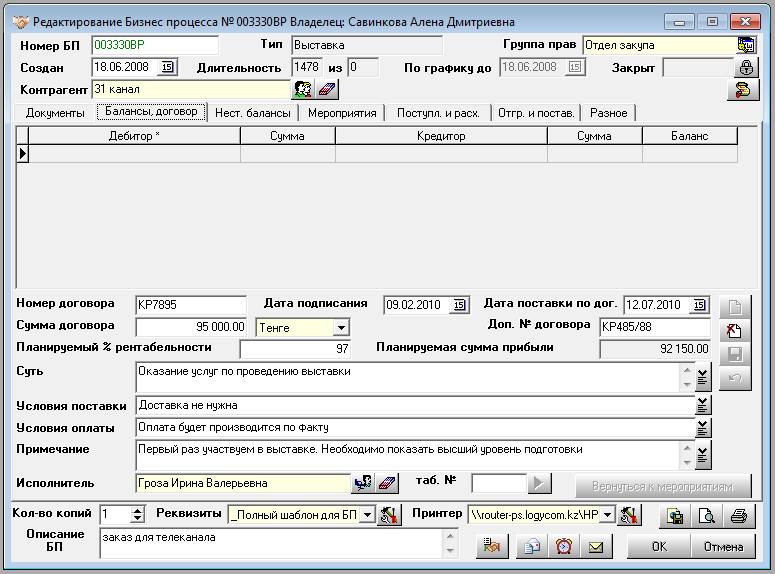Viewport: 775px width, 574px height.
Task: Confirm with the OK button
Action: tap(659, 547)
